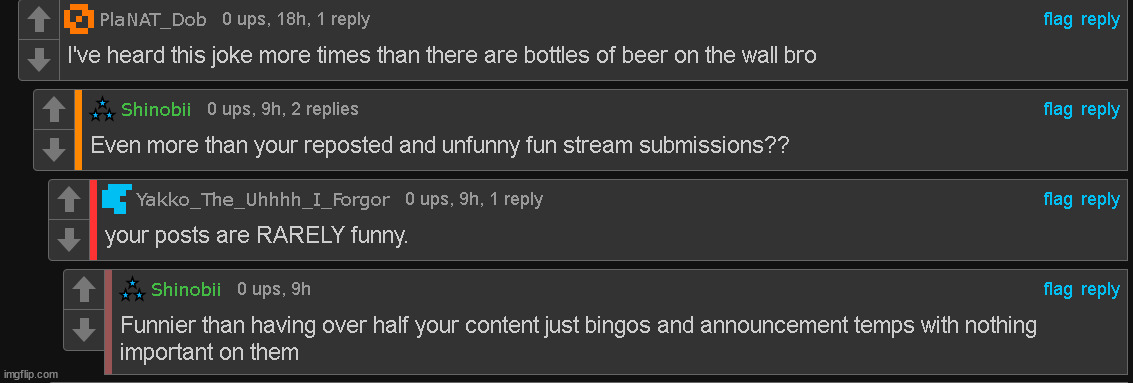Reply to Shinobii's reposted submissions comment
The height and width of the screenshot is (383, 1133).
[1100, 110]
